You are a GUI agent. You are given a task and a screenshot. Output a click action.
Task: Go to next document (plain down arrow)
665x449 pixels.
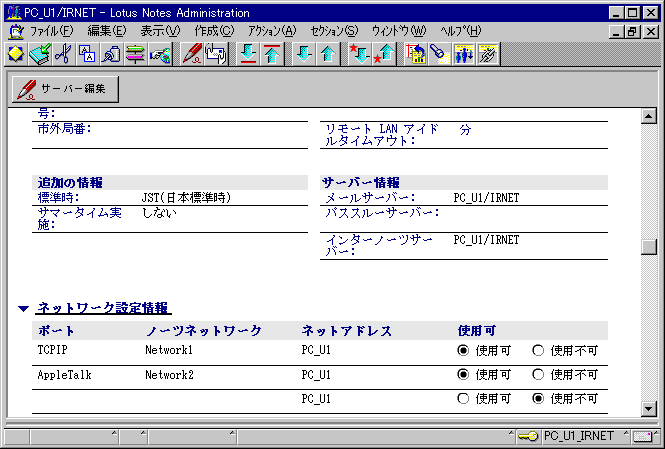pyautogui.click(x=304, y=54)
